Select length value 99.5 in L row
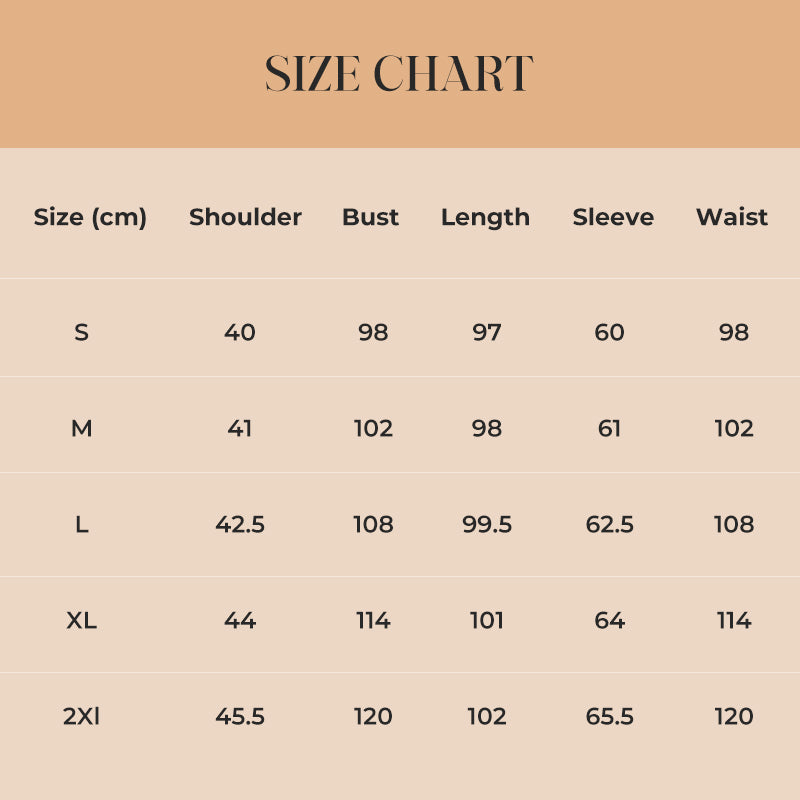The width and height of the screenshot is (800, 800). pos(487,524)
